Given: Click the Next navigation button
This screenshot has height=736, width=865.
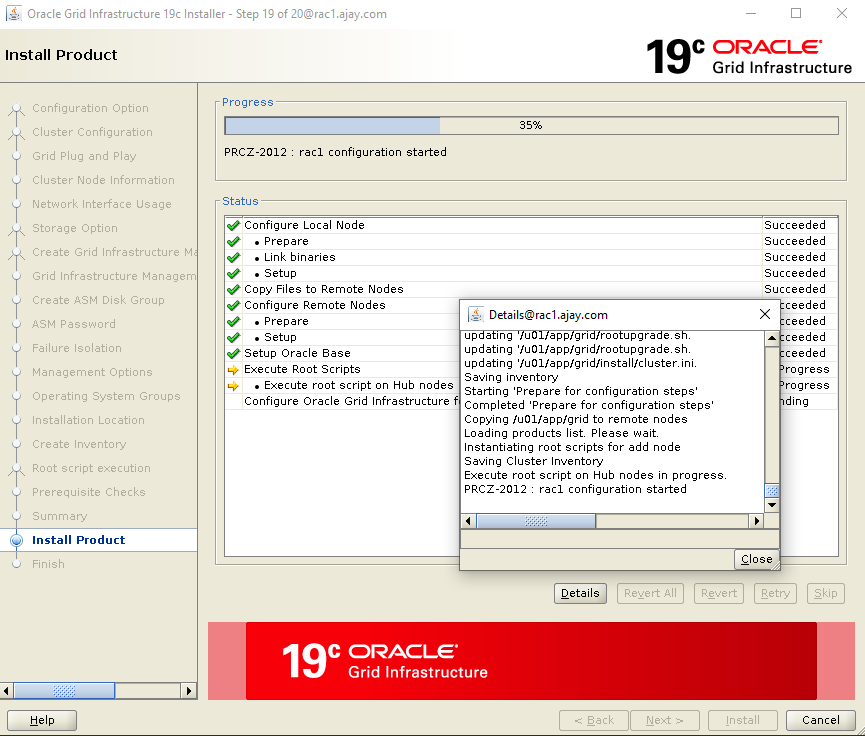Looking at the screenshot, I should (x=665, y=720).
